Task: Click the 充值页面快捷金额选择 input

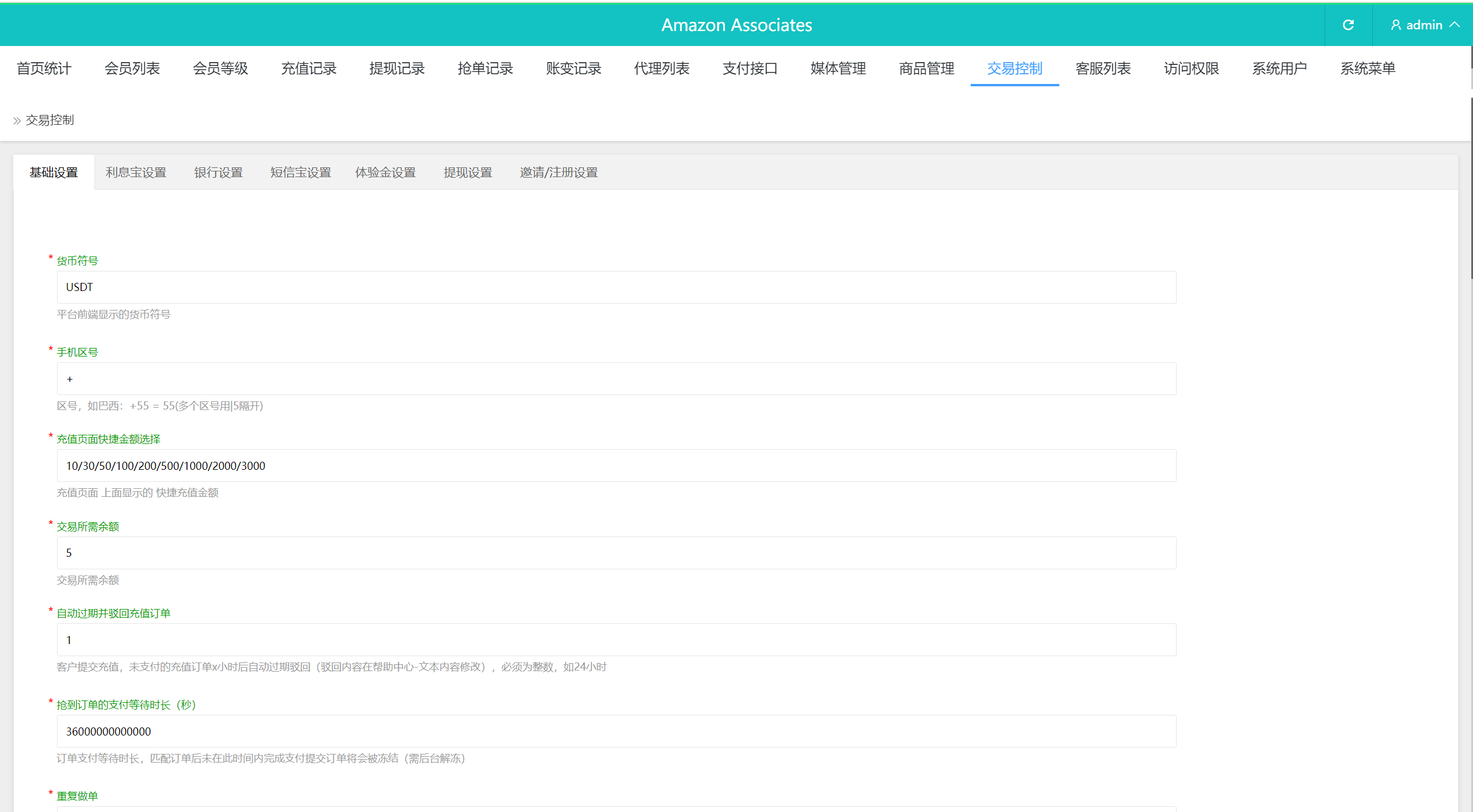Action: coord(616,465)
